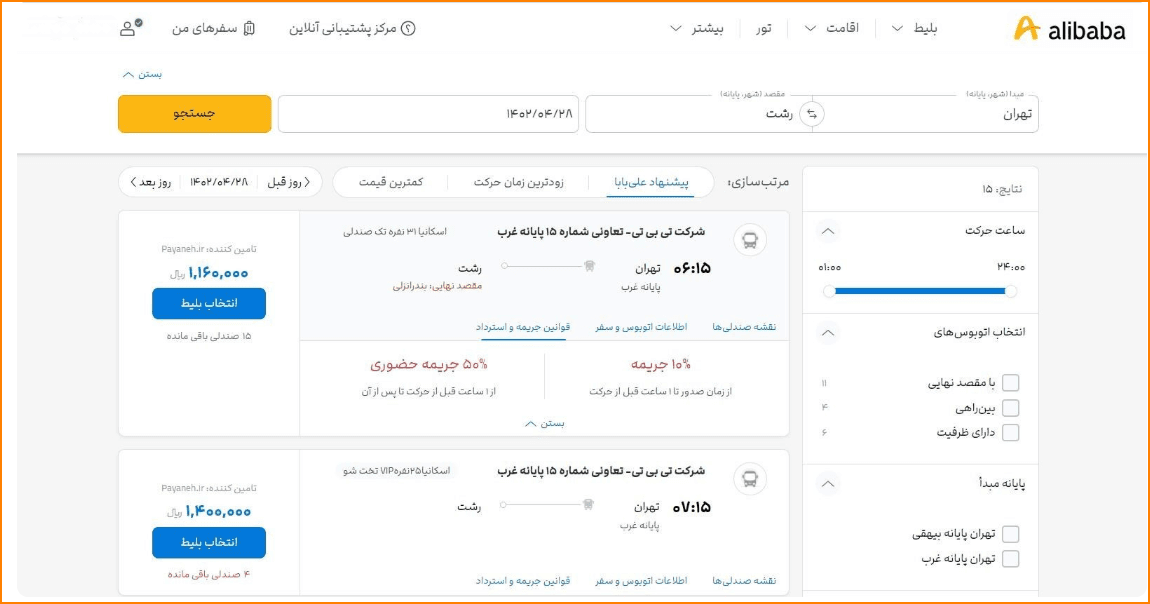Go to next day (روز بعد)
The height and width of the screenshot is (604, 1150).
click(x=147, y=182)
